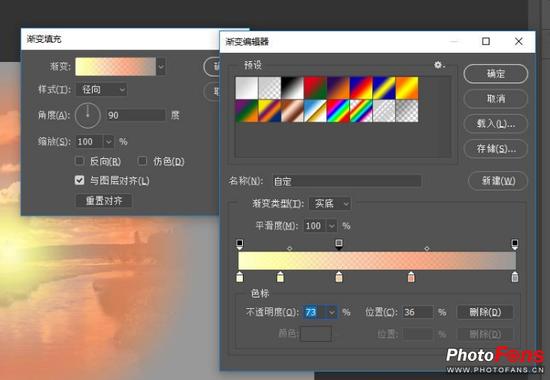Click 取消 to cancel Gradient Editor
Screen dimensions: 550x380
coord(496,99)
